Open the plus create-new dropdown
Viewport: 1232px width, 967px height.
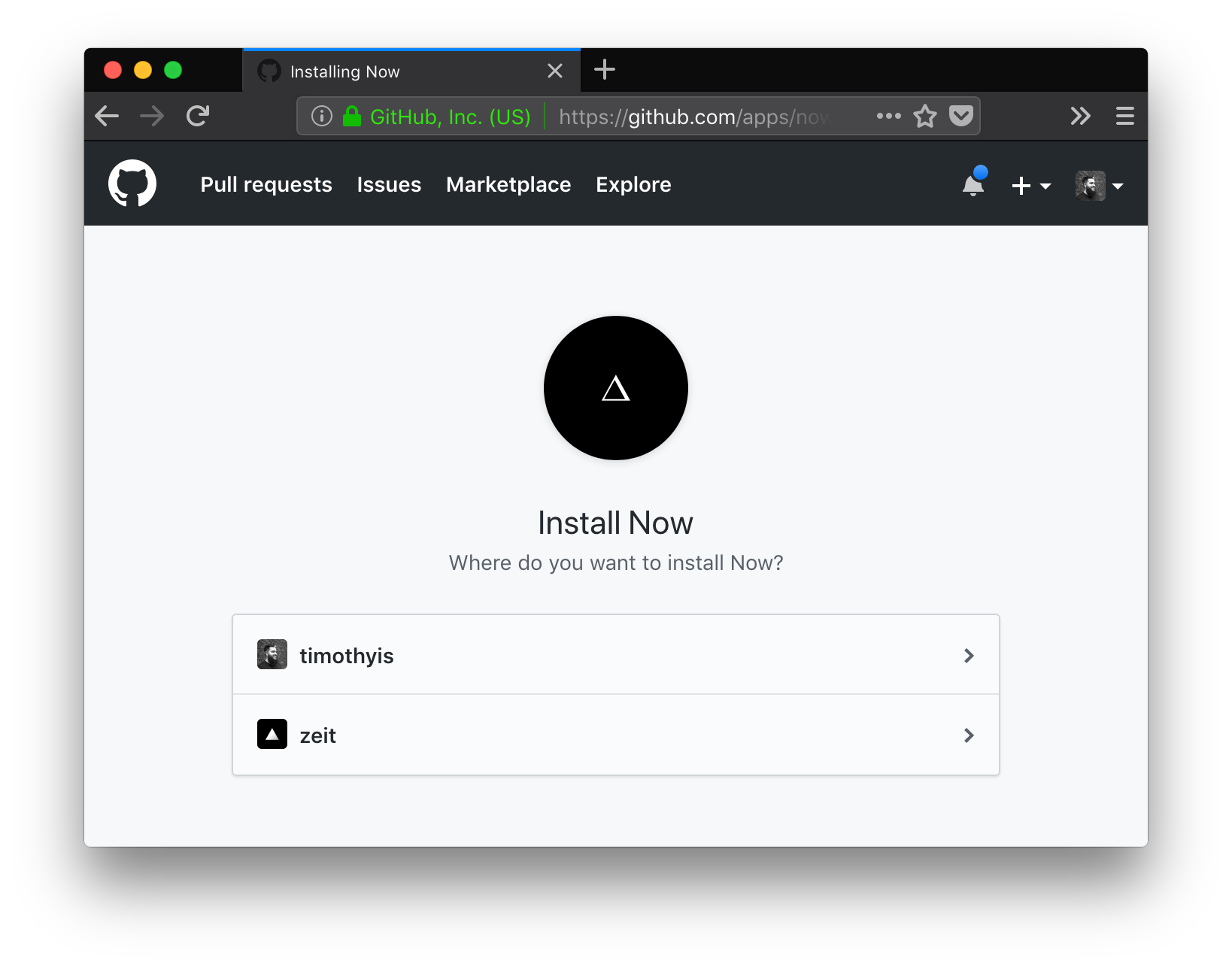[1030, 186]
